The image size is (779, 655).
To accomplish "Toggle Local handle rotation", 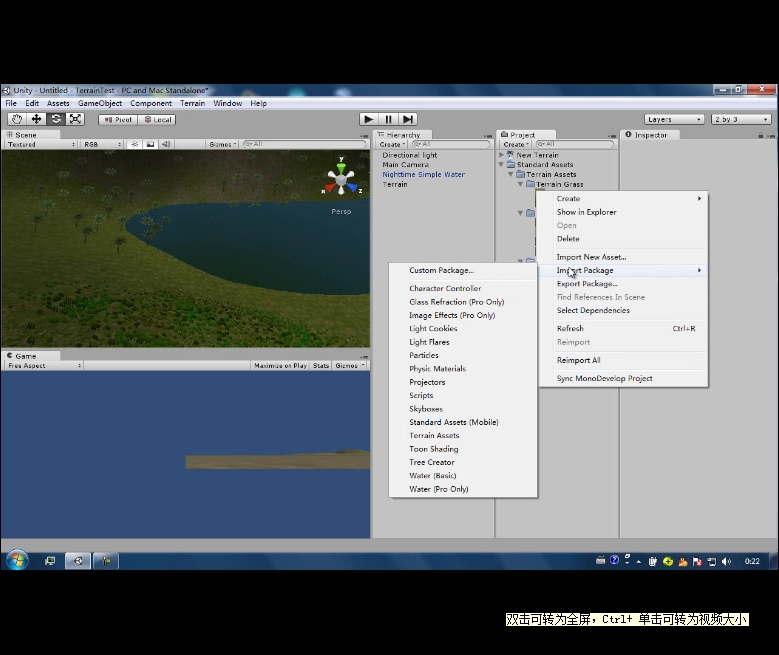I will point(157,120).
